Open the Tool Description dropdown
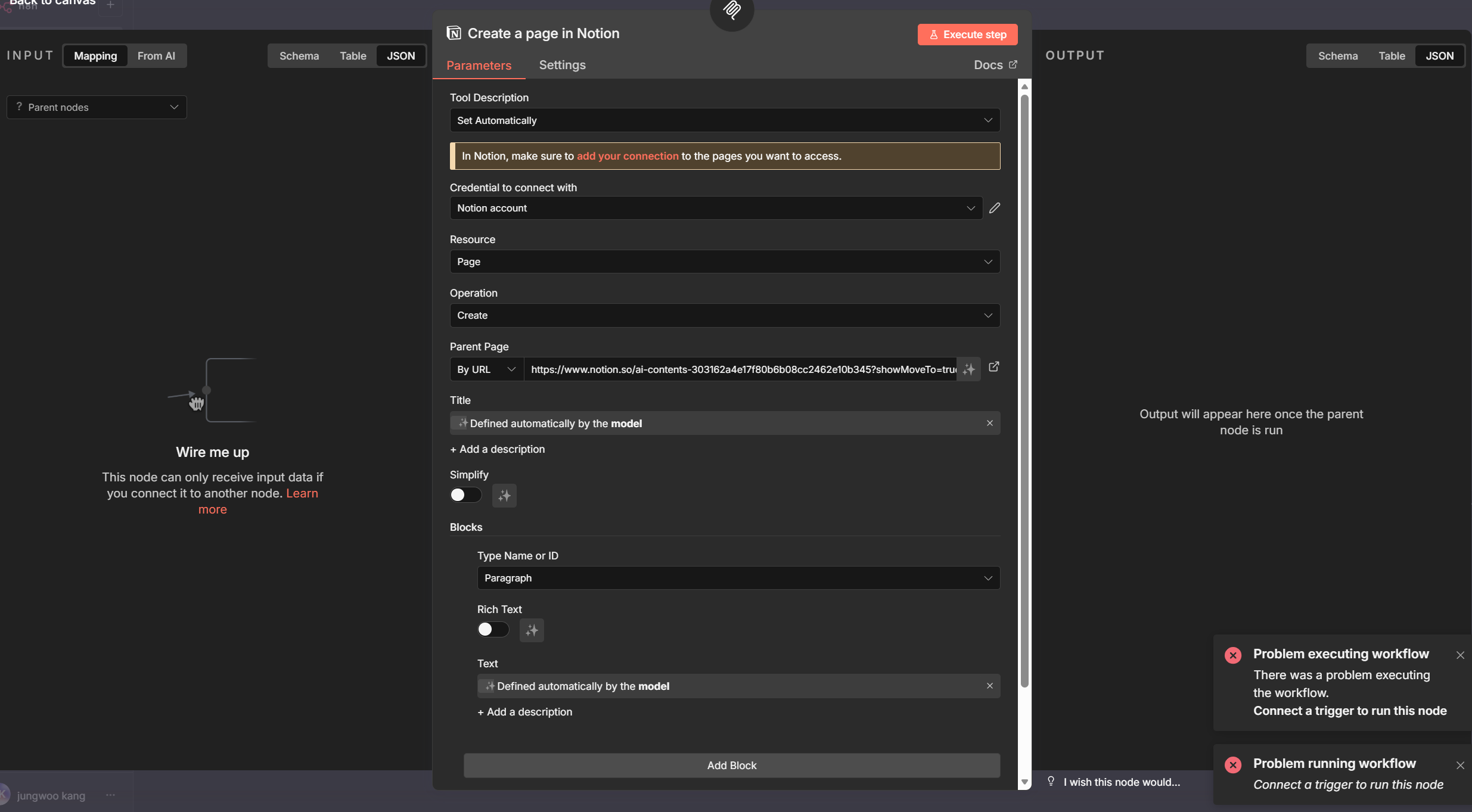Screen dimensions: 1472x812 coord(724,120)
